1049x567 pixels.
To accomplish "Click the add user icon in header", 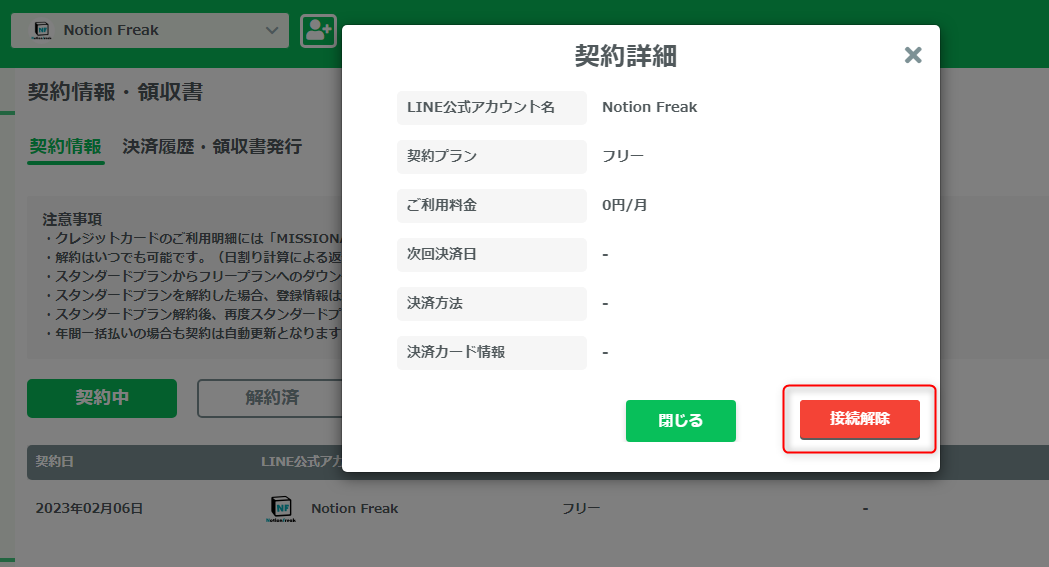I will [318, 31].
